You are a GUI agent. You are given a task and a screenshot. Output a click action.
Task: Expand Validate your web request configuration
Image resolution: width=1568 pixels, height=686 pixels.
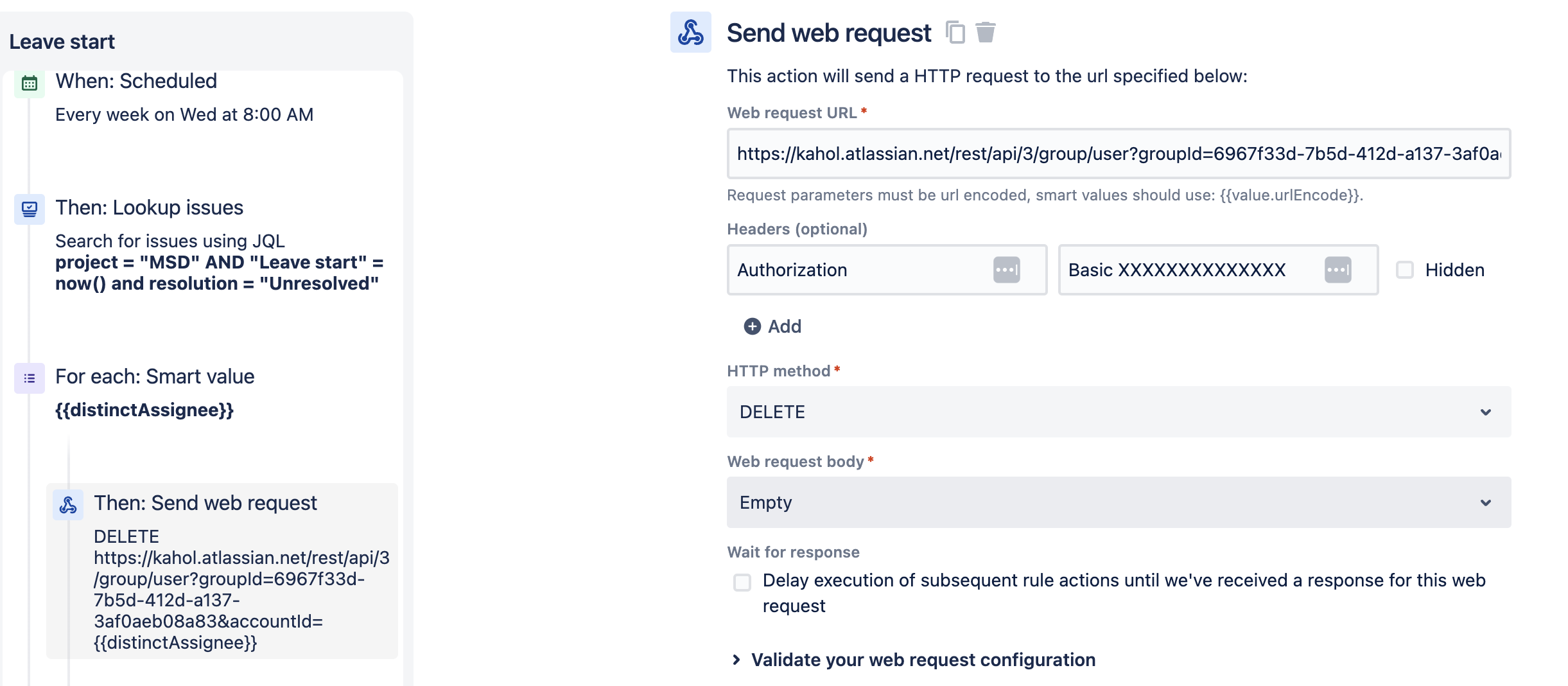923,660
